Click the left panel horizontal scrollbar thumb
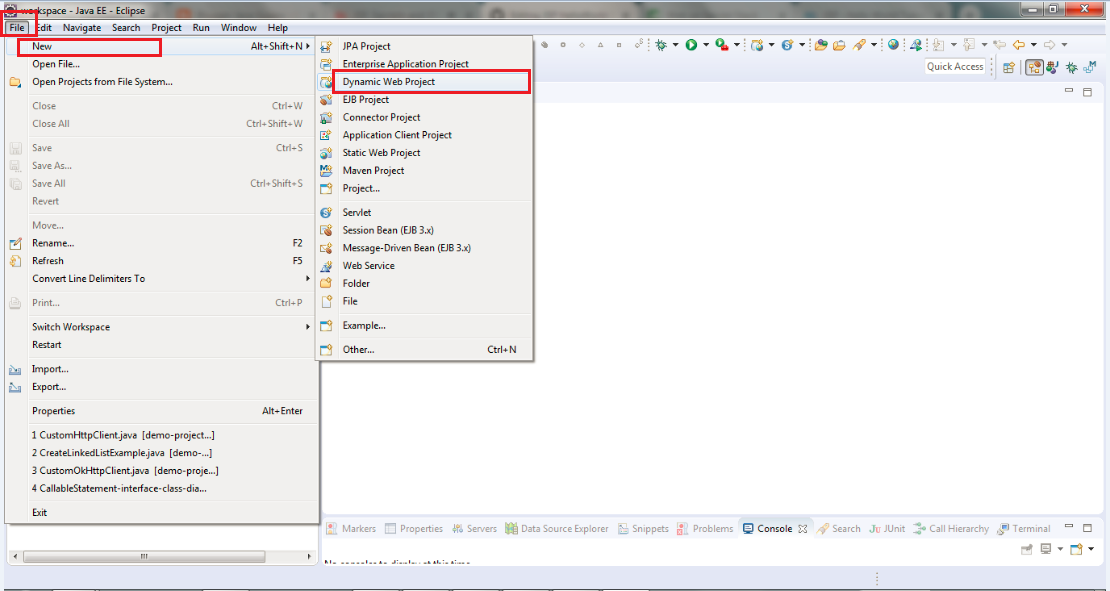Screen dimensions: 1110x591 (144, 556)
